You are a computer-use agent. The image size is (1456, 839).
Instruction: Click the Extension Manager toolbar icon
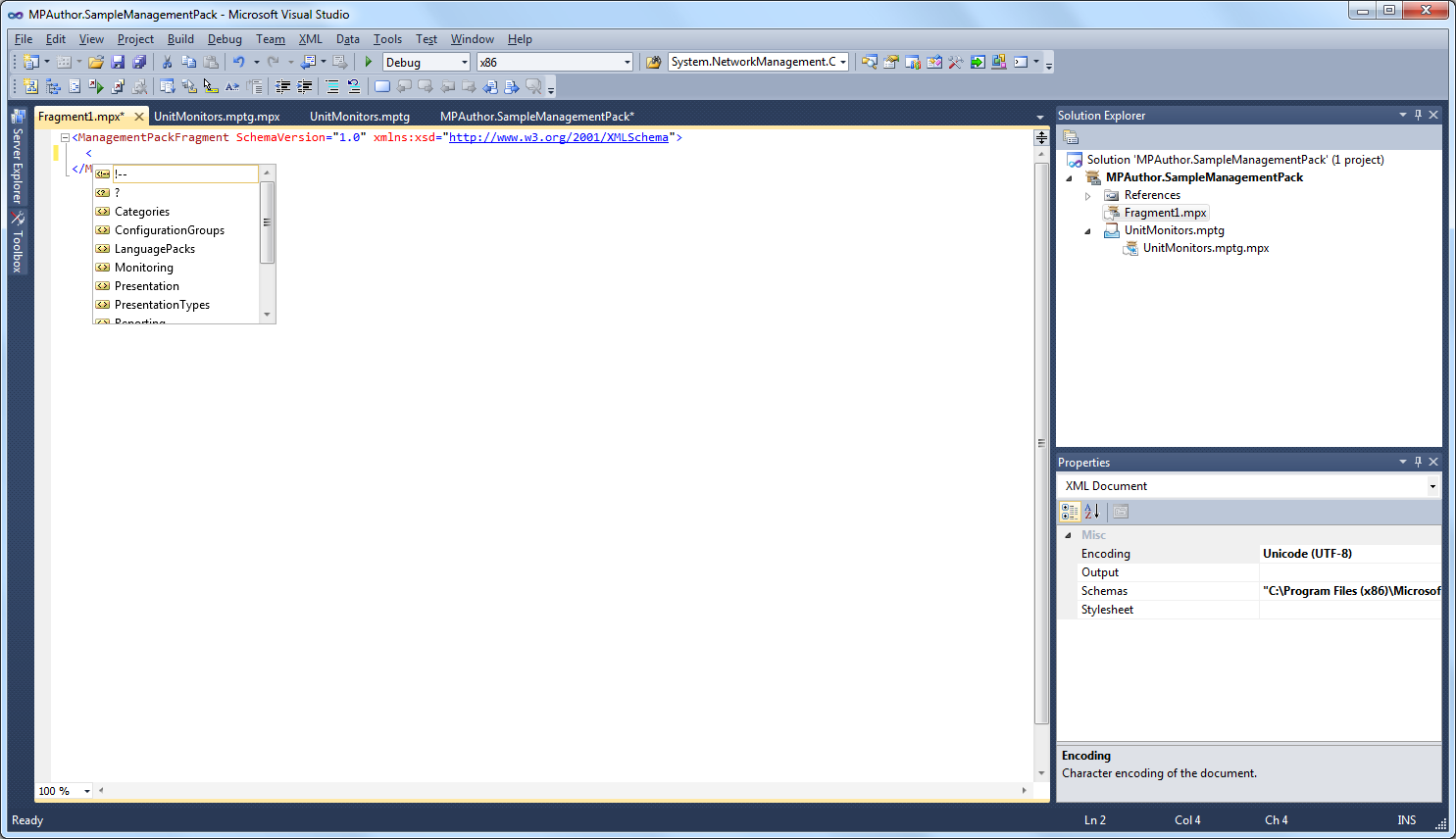click(999, 62)
